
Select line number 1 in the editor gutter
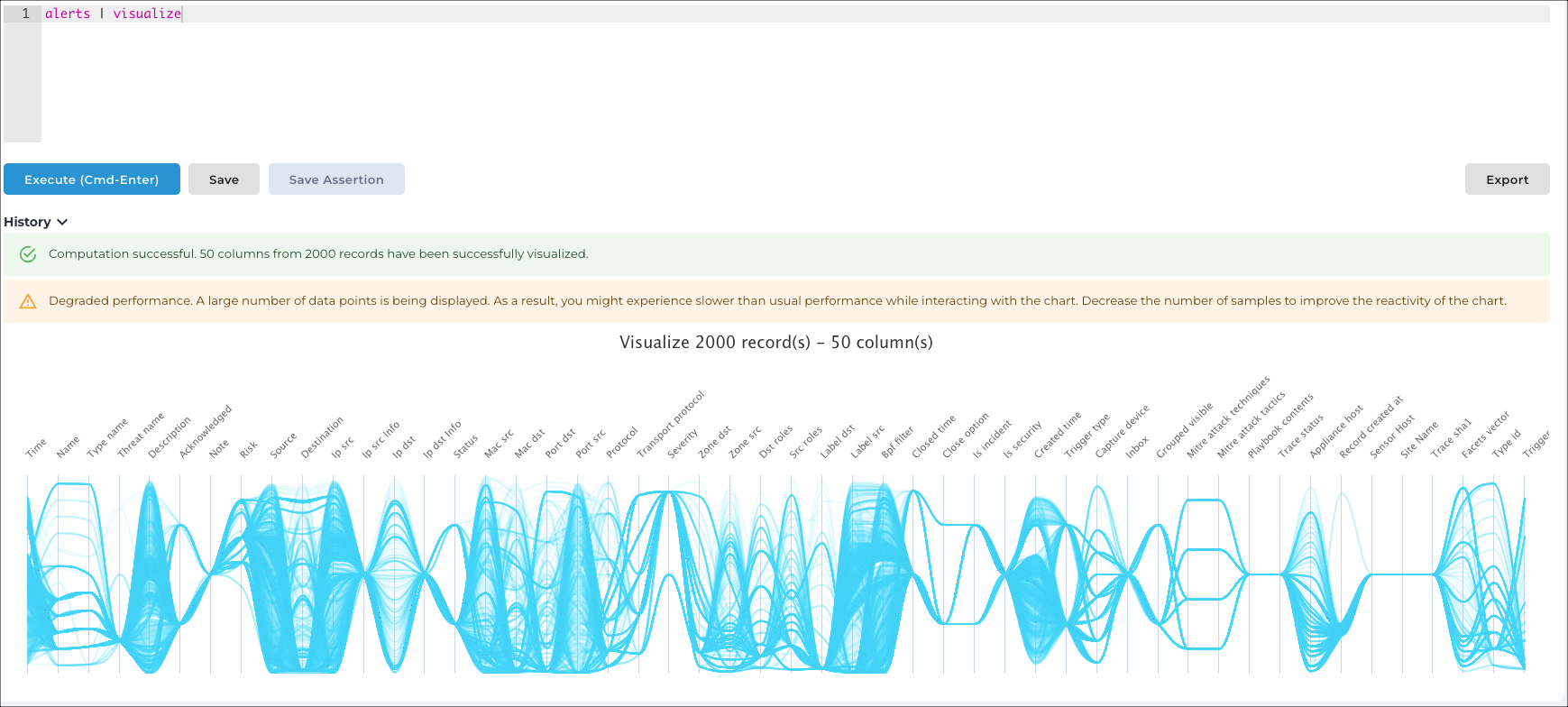coord(25,14)
